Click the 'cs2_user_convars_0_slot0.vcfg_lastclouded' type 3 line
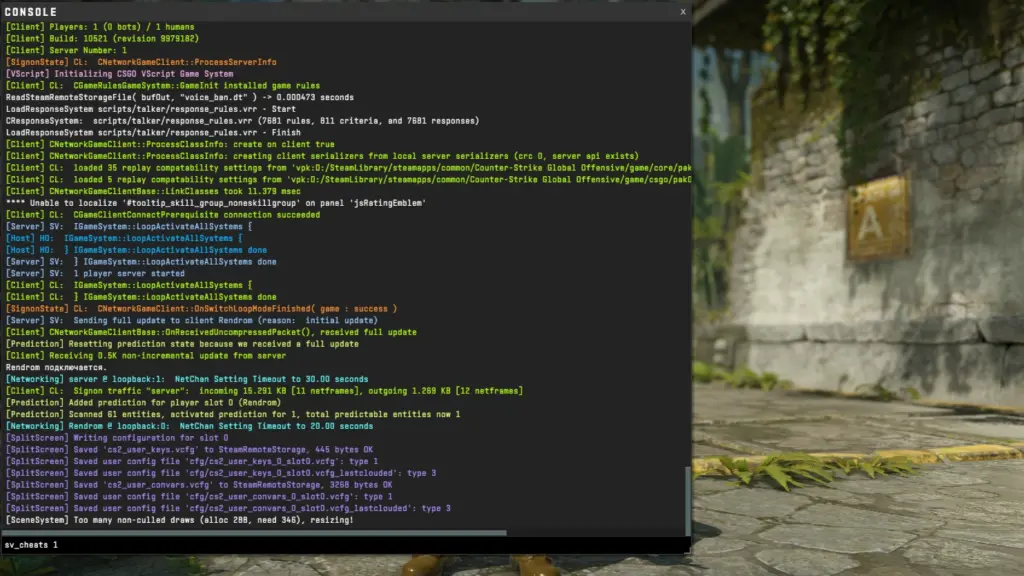This screenshot has height=576, width=1024. tap(228, 509)
